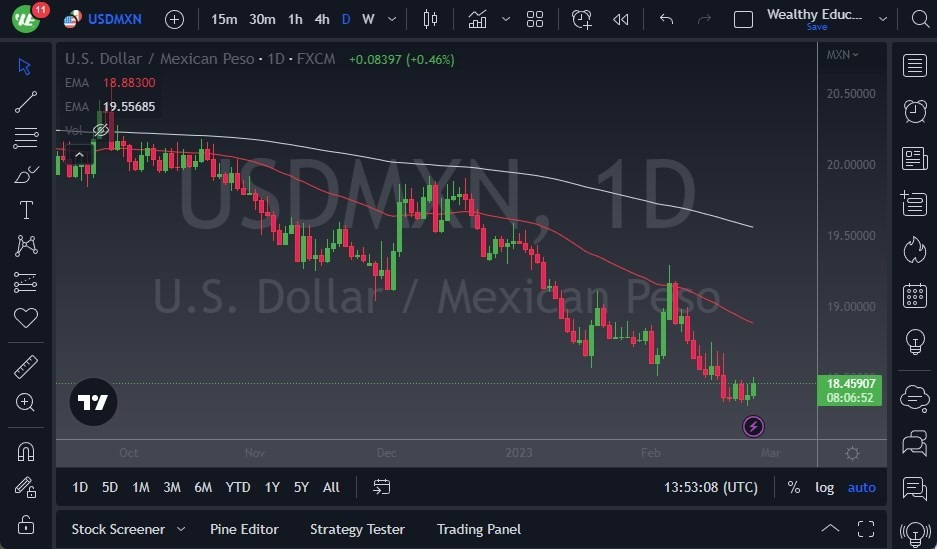Open the notifications broadcast panel

tap(914, 533)
